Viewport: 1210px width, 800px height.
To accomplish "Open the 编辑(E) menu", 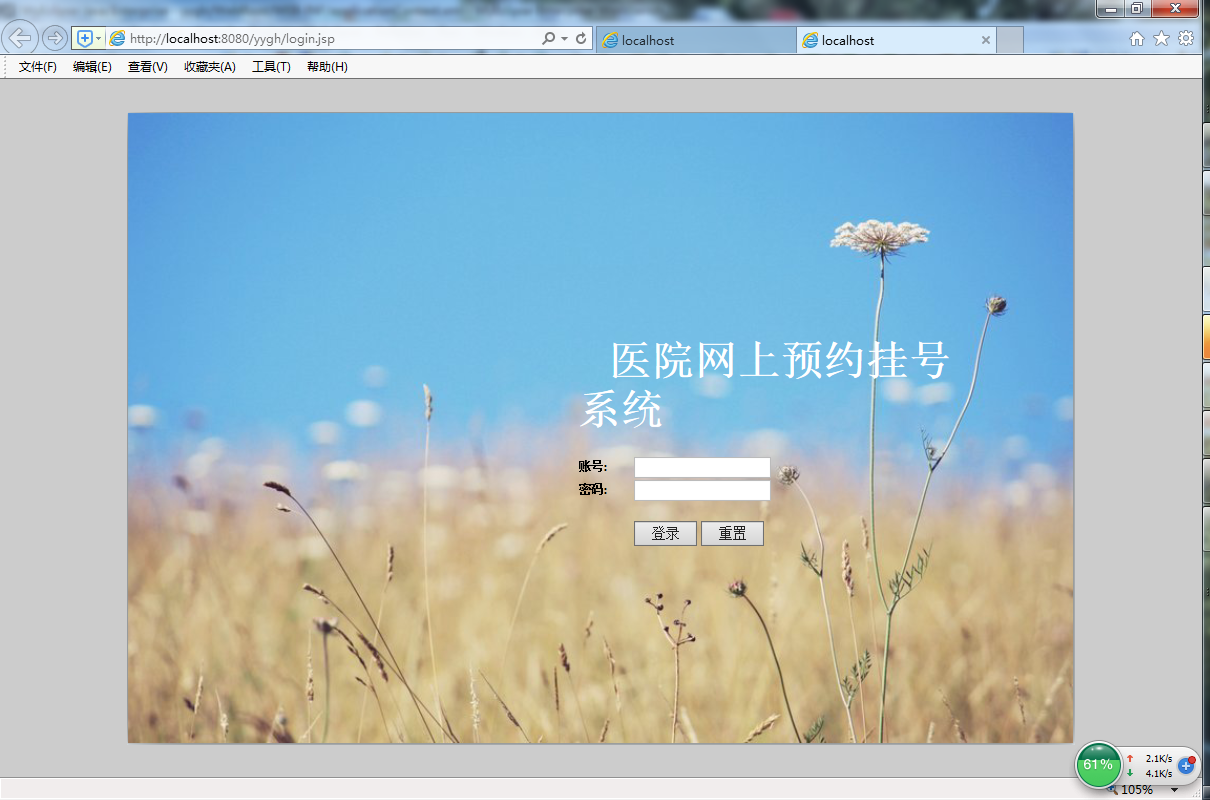I will pyautogui.click(x=92, y=67).
